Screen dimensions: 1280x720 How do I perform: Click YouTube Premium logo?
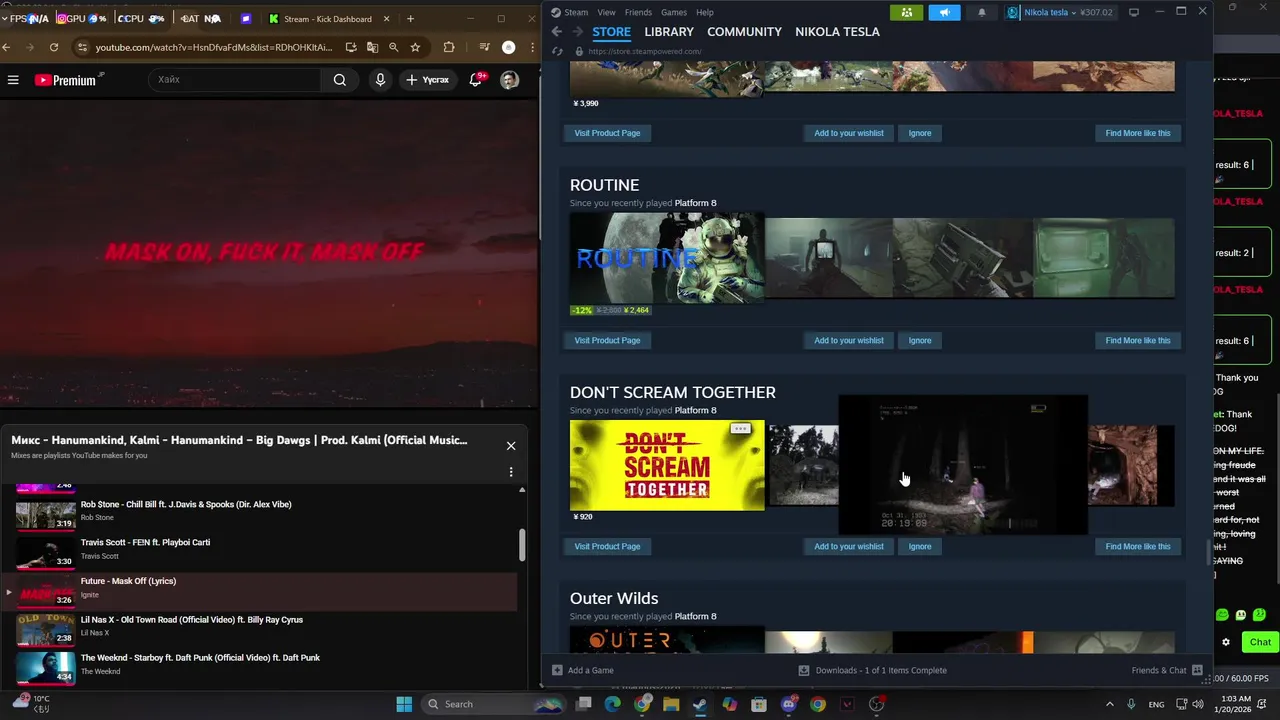pos(68,80)
